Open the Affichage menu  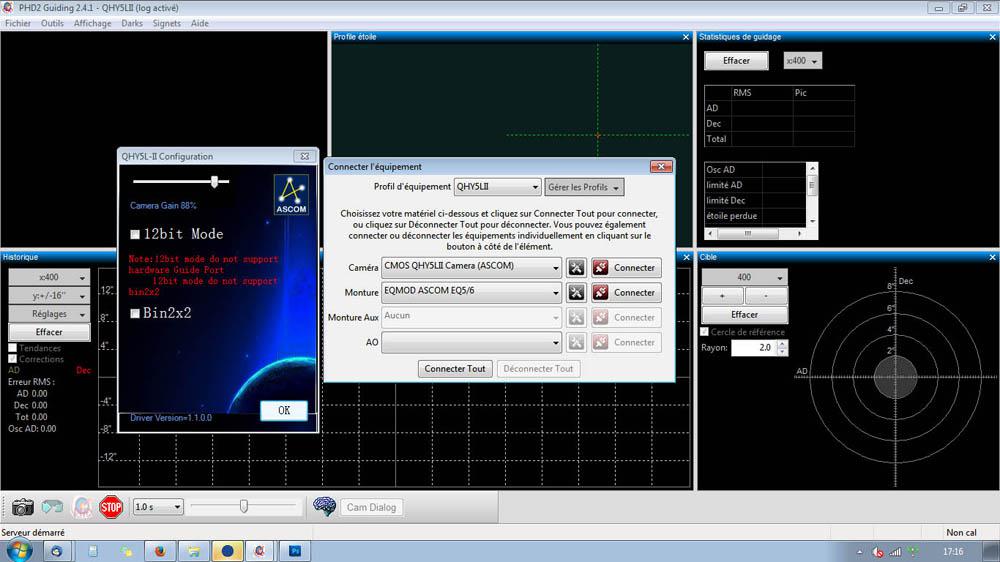[92, 23]
